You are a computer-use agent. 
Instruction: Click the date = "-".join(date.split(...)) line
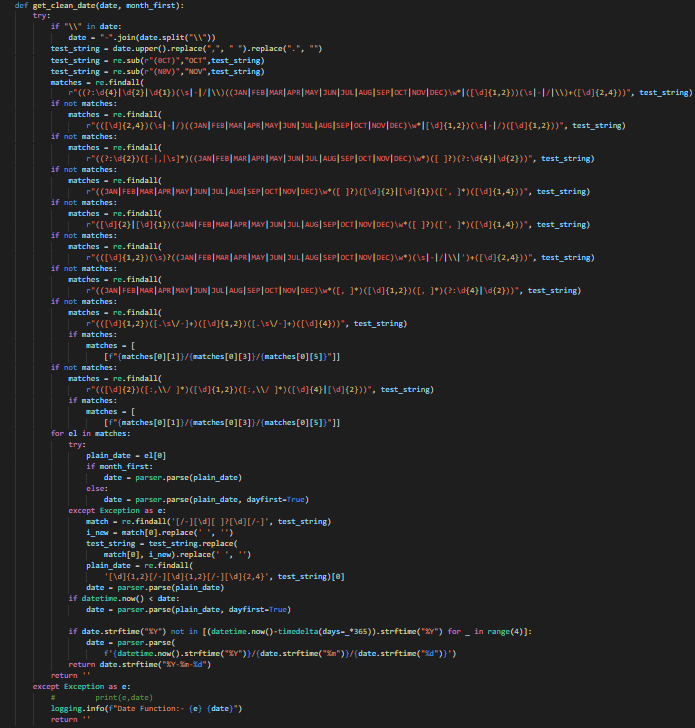pos(142,38)
